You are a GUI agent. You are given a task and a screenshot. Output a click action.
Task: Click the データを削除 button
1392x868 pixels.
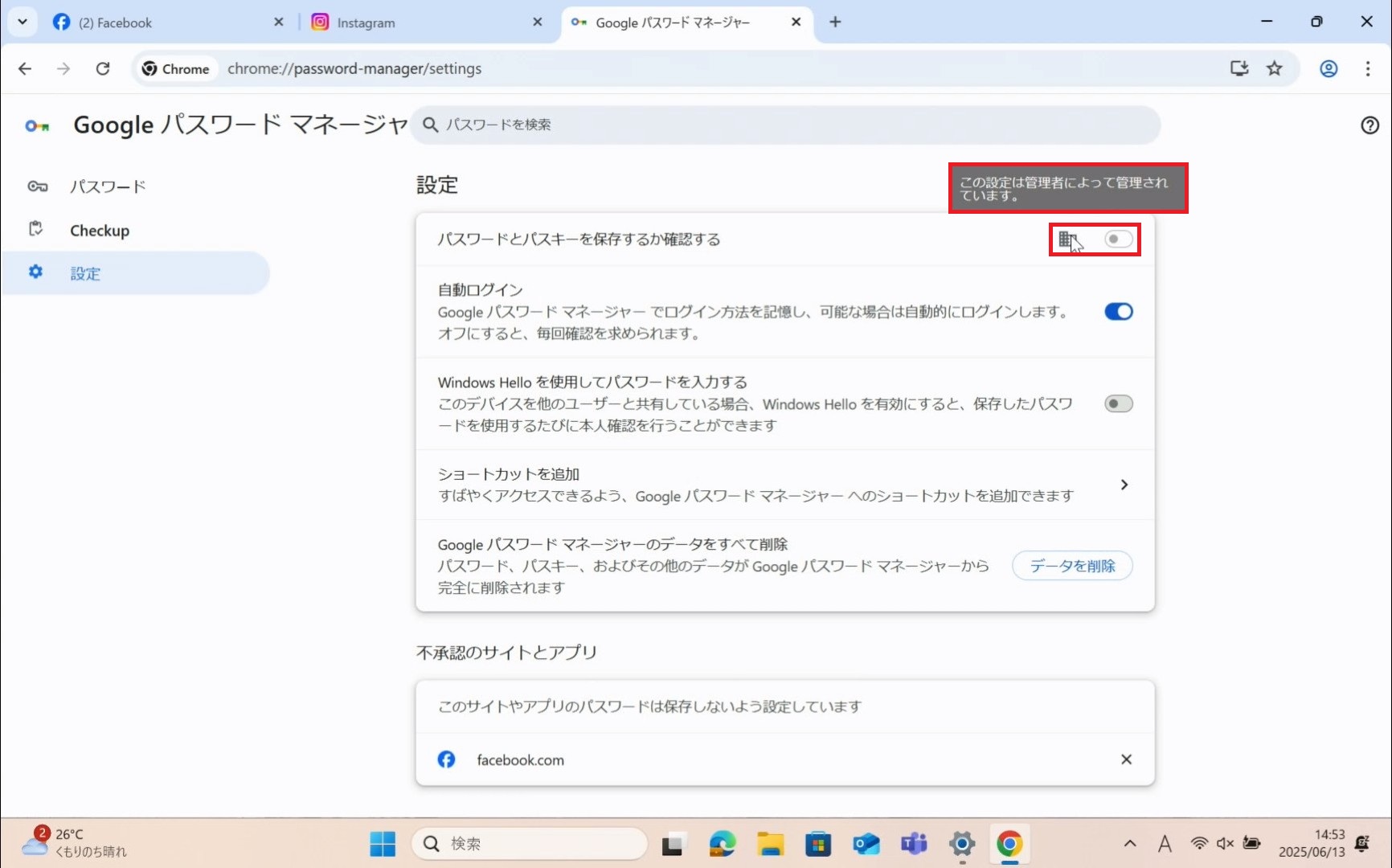tap(1072, 566)
